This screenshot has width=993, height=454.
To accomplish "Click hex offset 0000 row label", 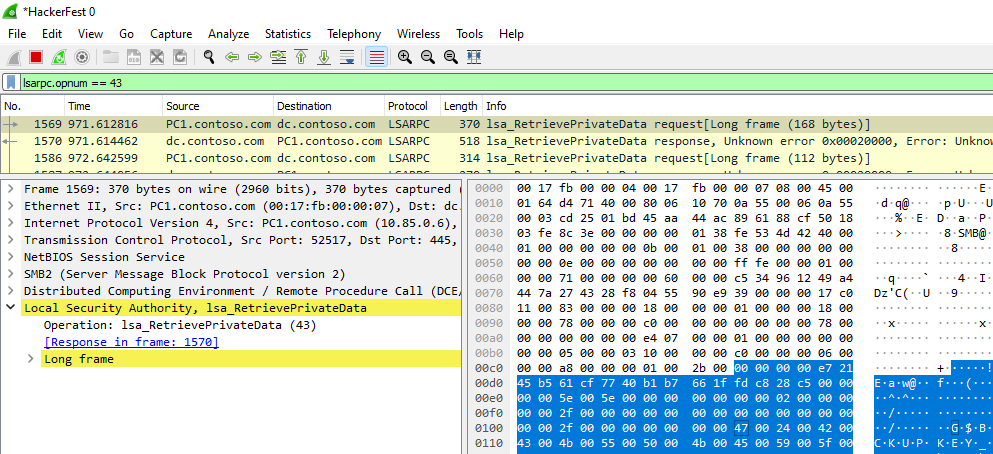I will [x=488, y=189].
